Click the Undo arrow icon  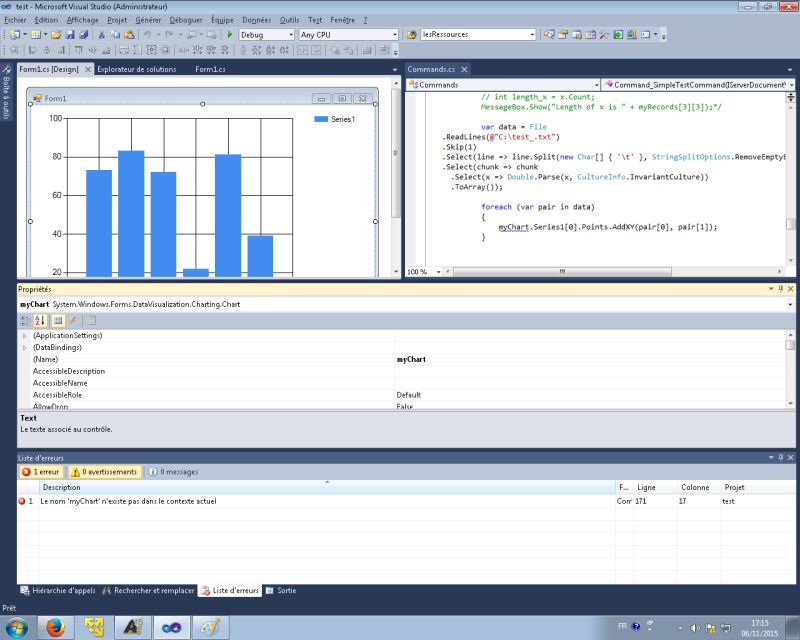147,34
